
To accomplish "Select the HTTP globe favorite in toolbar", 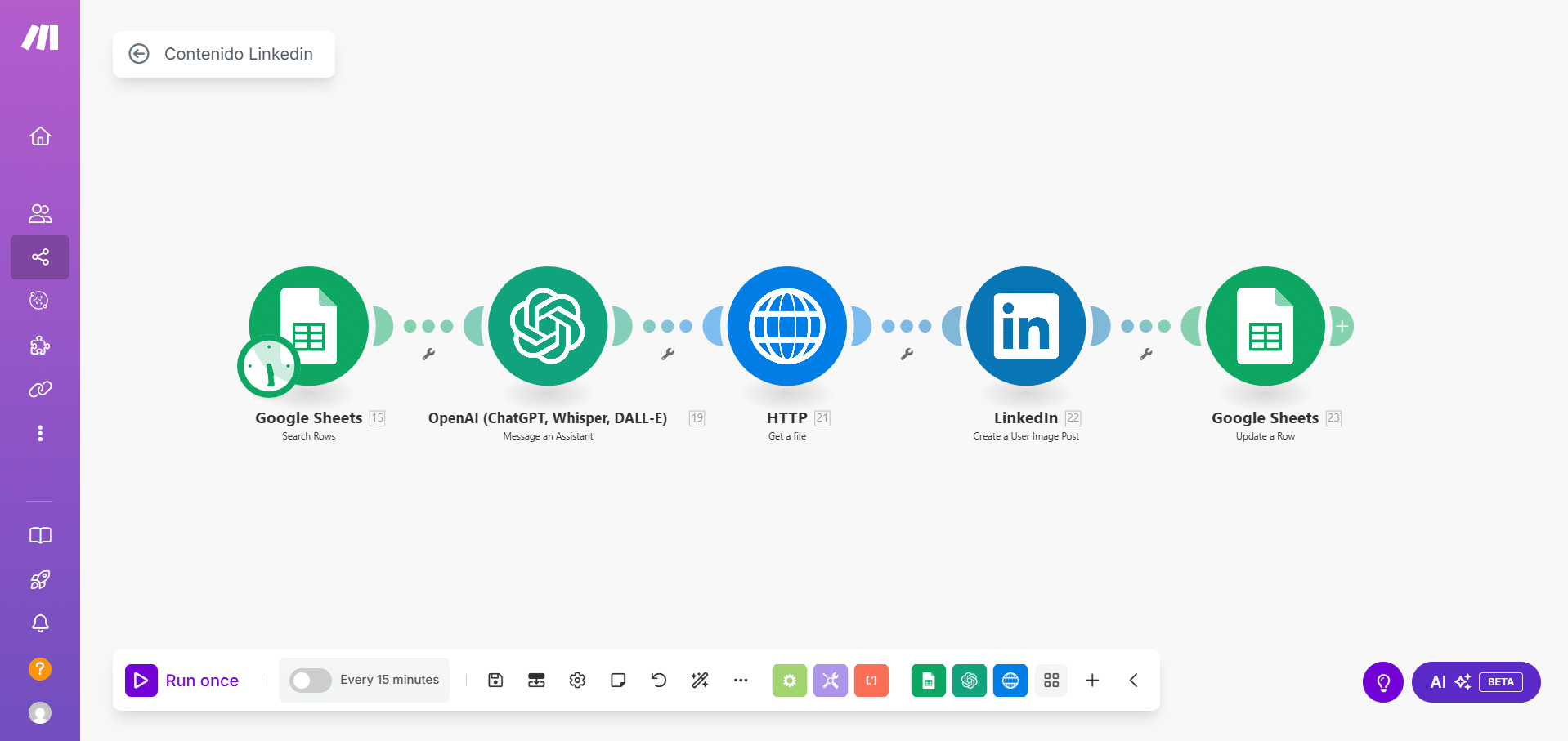I will (x=1010, y=681).
